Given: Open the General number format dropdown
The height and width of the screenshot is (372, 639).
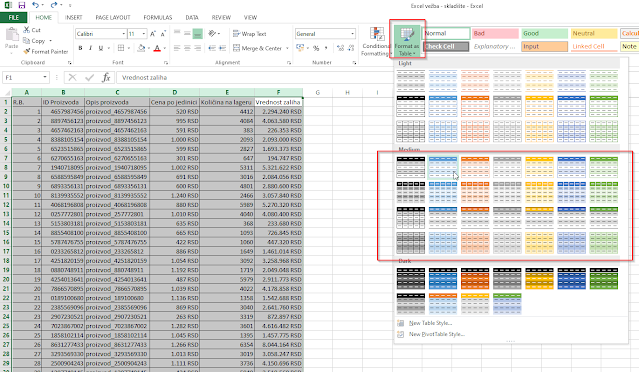Looking at the screenshot, I should (353, 34).
